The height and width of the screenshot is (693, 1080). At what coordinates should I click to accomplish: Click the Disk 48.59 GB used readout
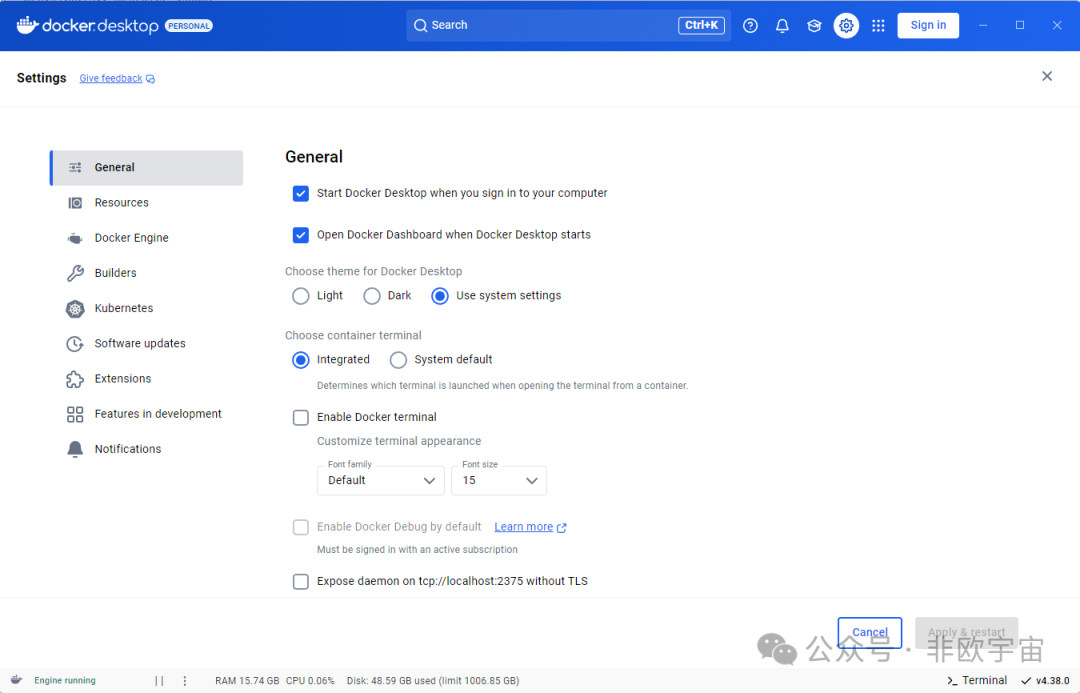pyautogui.click(x=433, y=681)
